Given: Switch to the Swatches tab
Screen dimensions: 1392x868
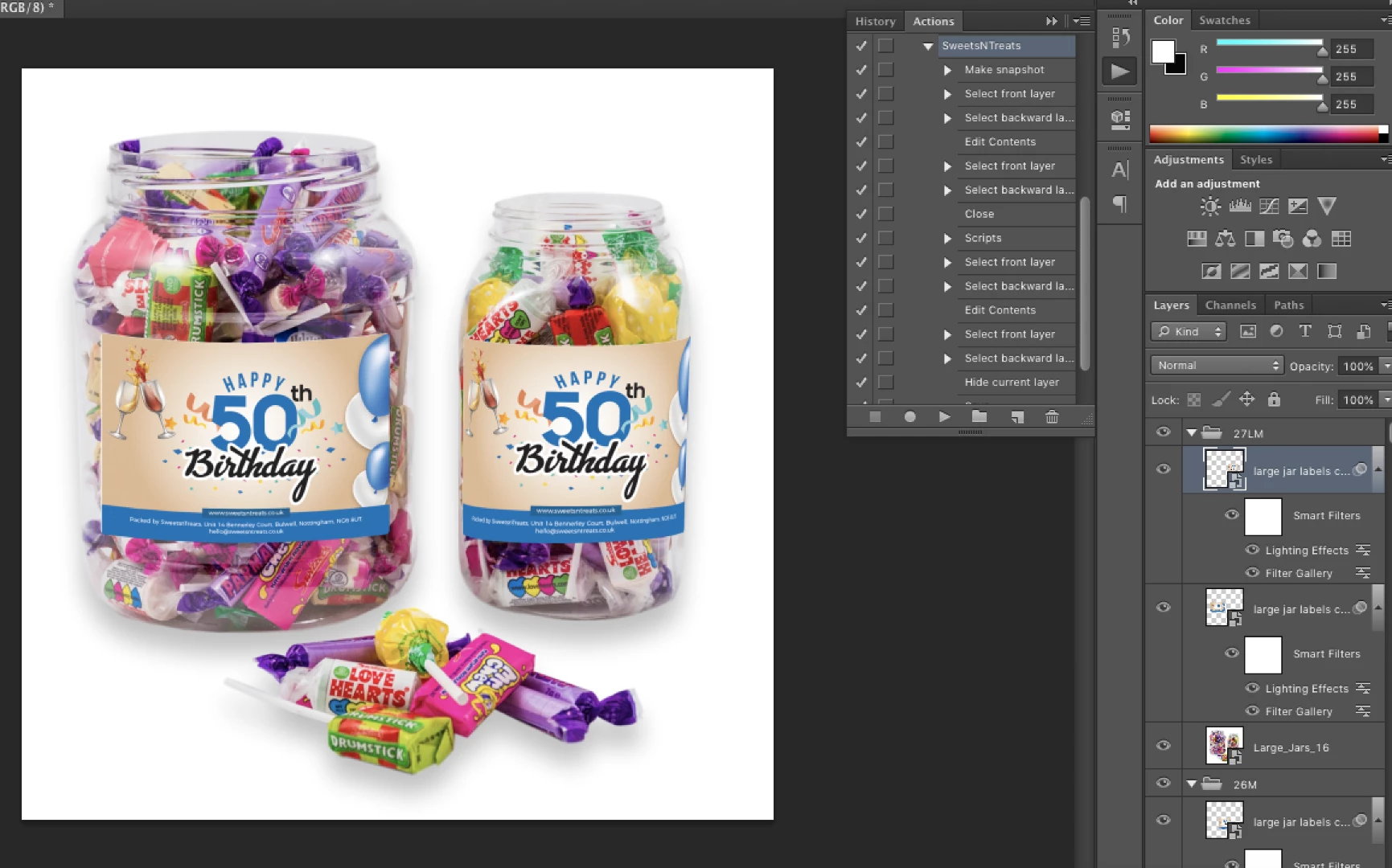Looking at the screenshot, I should tap(1225, 20).
